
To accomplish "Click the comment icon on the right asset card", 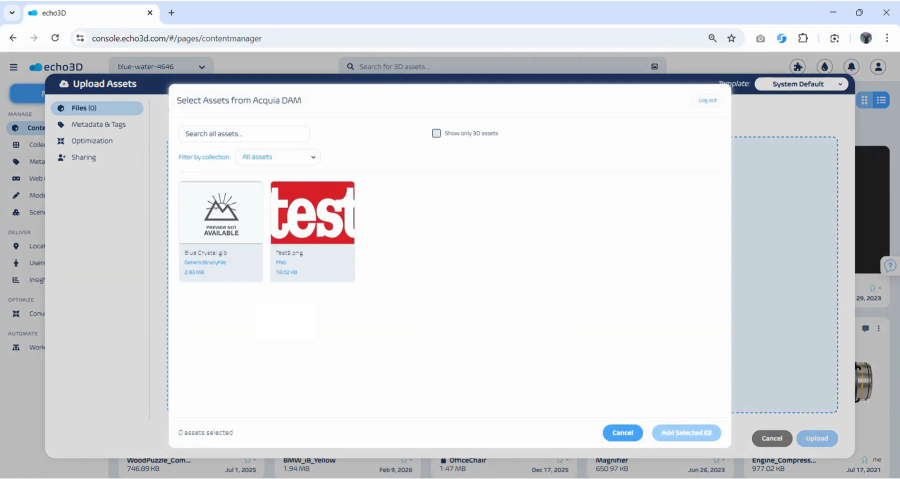I will click(865, 329).
